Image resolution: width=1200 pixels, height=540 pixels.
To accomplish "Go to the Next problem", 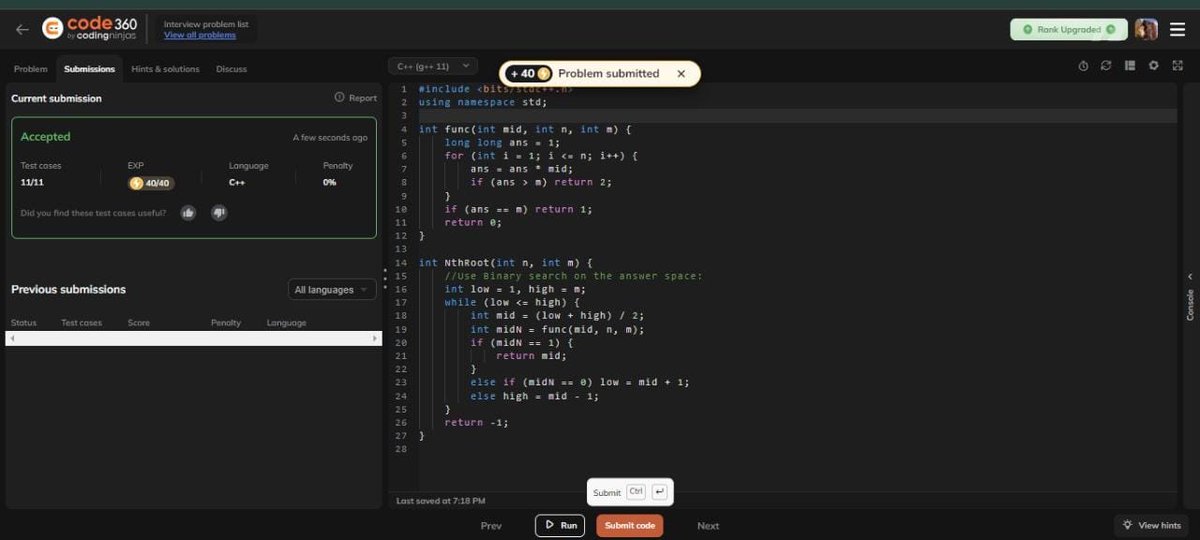I will point(708,526).
